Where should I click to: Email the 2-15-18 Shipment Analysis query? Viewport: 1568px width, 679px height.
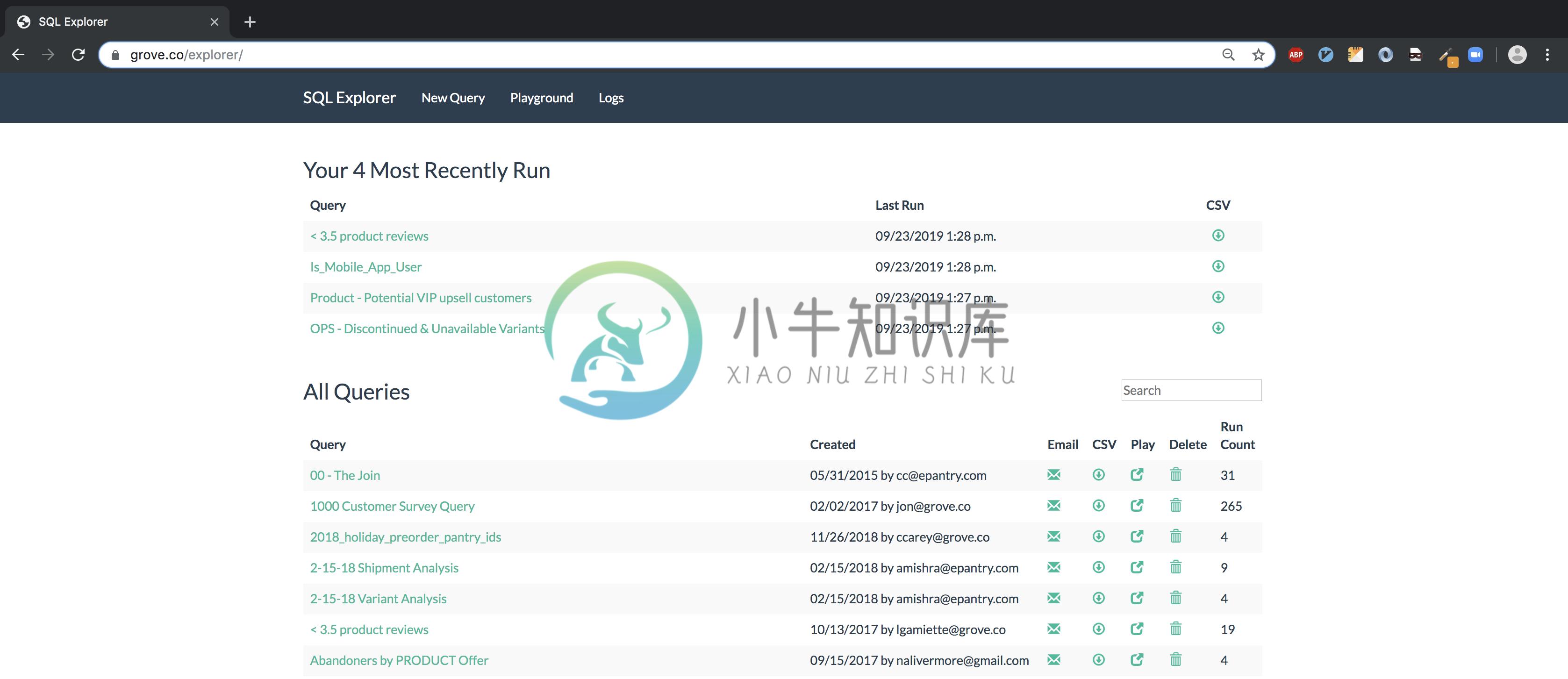pyautogui.click(x=1053, y=567)
